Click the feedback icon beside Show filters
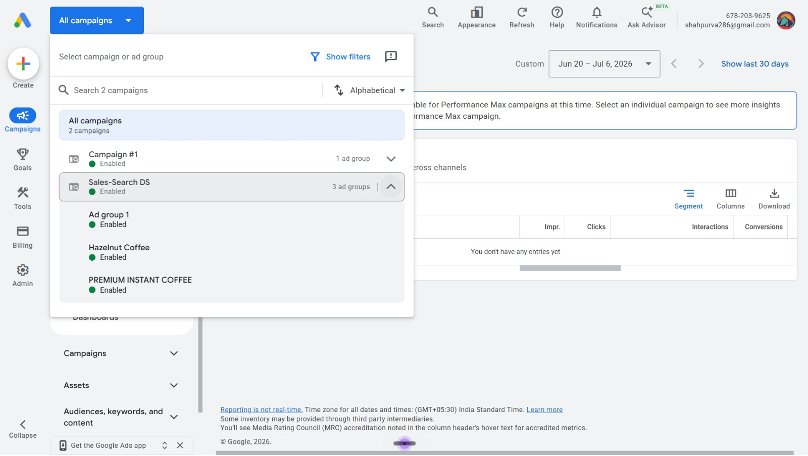 pyautogui.click(x=391, y=57)
